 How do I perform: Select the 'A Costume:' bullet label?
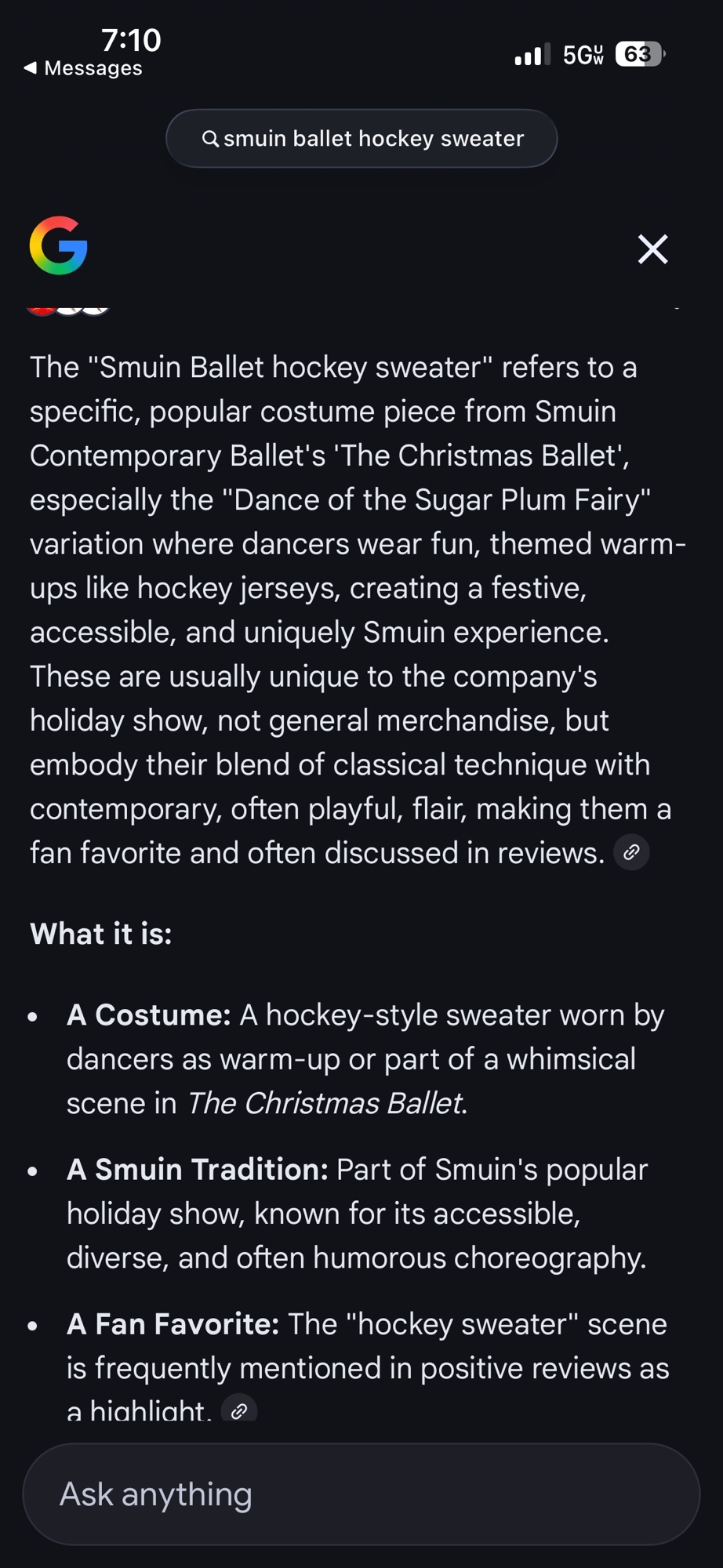[149, 1015]
